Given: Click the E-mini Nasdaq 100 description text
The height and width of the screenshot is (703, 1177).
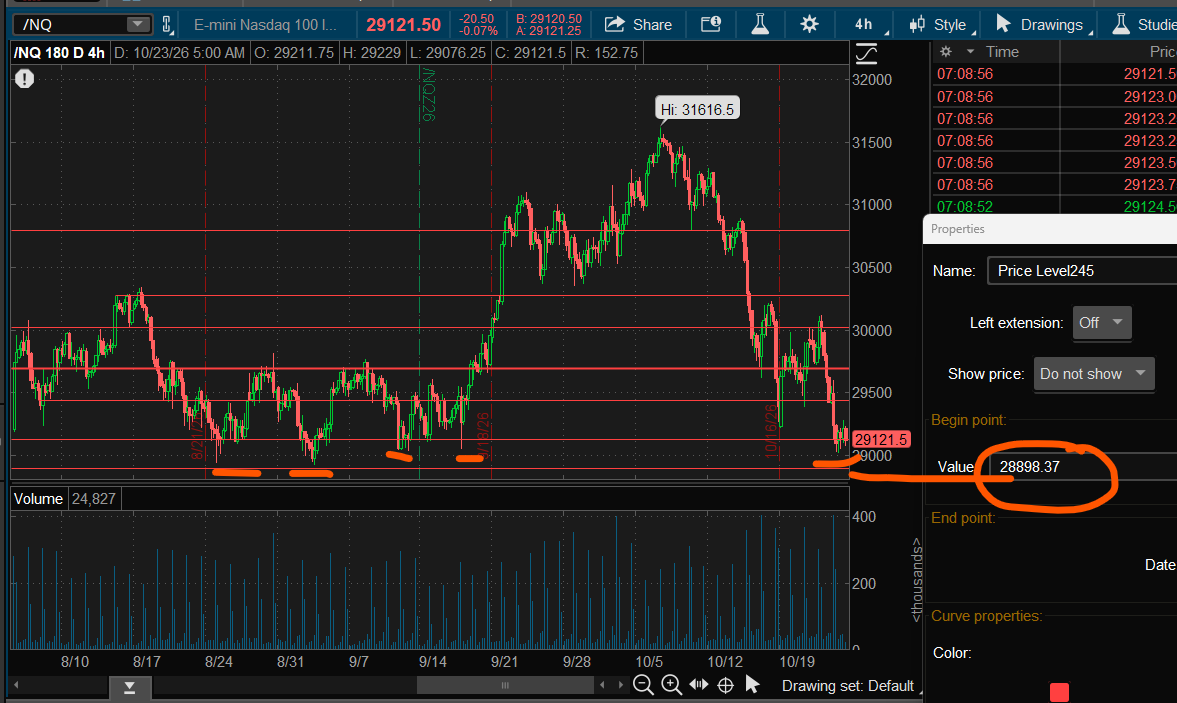Looking at the screenshot, I should point(265,25).
